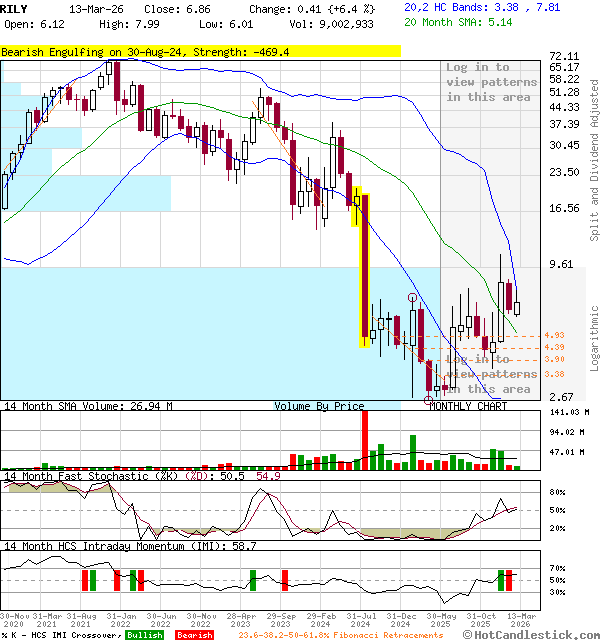Image resolution: width=600 pixels, height=640 pixels.
Task: Click the MONTHLY CHART label
Action: 468,406
